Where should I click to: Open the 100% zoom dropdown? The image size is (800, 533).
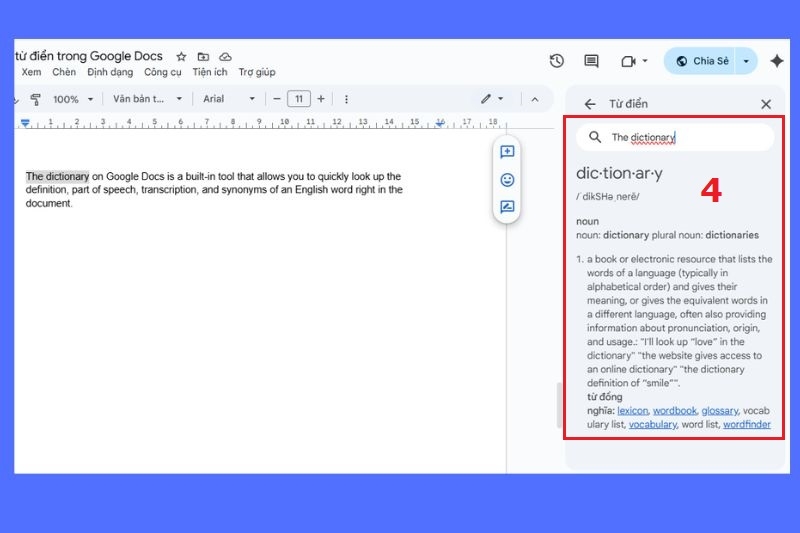pyautogui.click(x=73, y=99)
